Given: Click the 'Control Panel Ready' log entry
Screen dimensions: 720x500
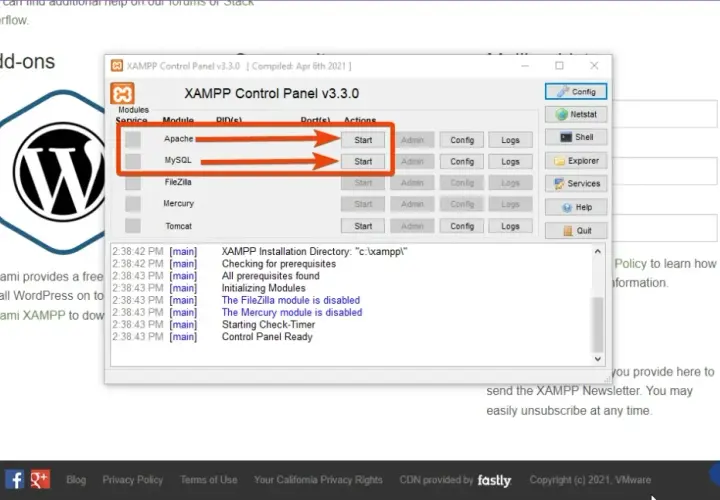Looking at the screenshot, I should (x=267, y=337).
